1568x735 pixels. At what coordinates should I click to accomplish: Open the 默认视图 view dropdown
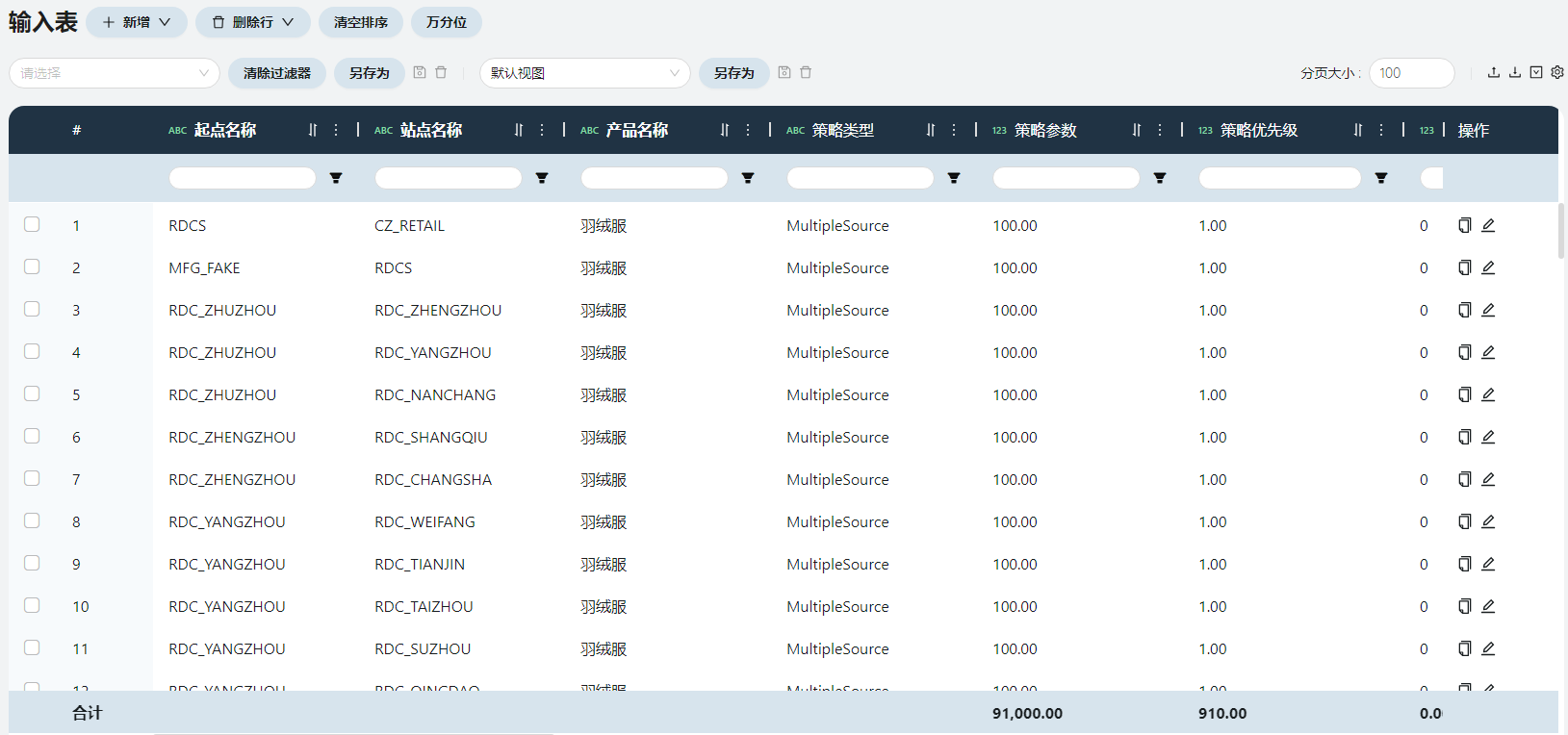585,73
